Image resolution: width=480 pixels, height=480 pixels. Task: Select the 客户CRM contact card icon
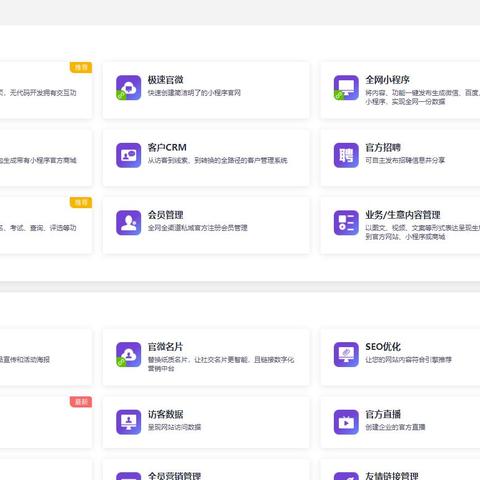pos(128,155)
